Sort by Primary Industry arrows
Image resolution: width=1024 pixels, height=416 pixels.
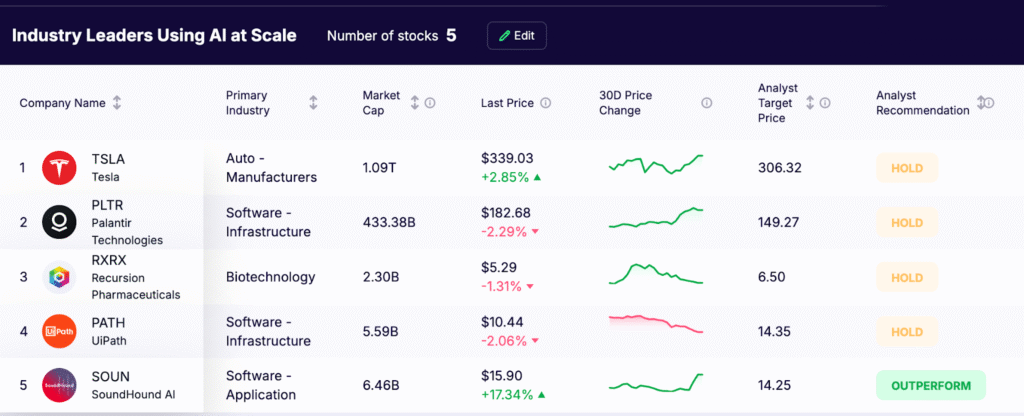point(313,103)
